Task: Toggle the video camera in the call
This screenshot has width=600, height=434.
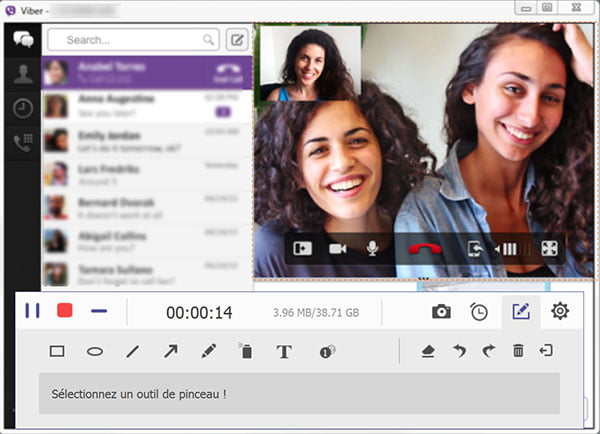Action: coord(337,248)
